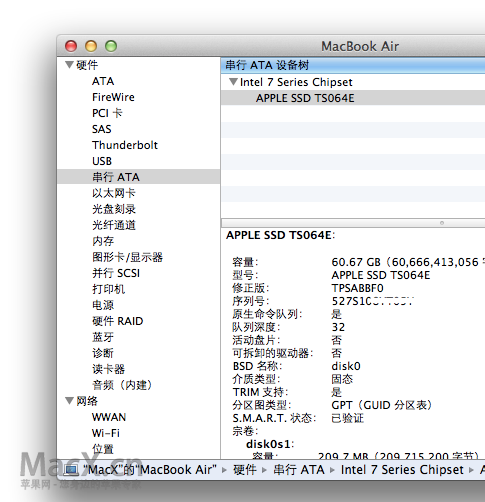The width and height of the screenshot is (485, 502).
Task: Click Intel 7 Series Chipset in path bar
Action: click(x=402, y=470)
